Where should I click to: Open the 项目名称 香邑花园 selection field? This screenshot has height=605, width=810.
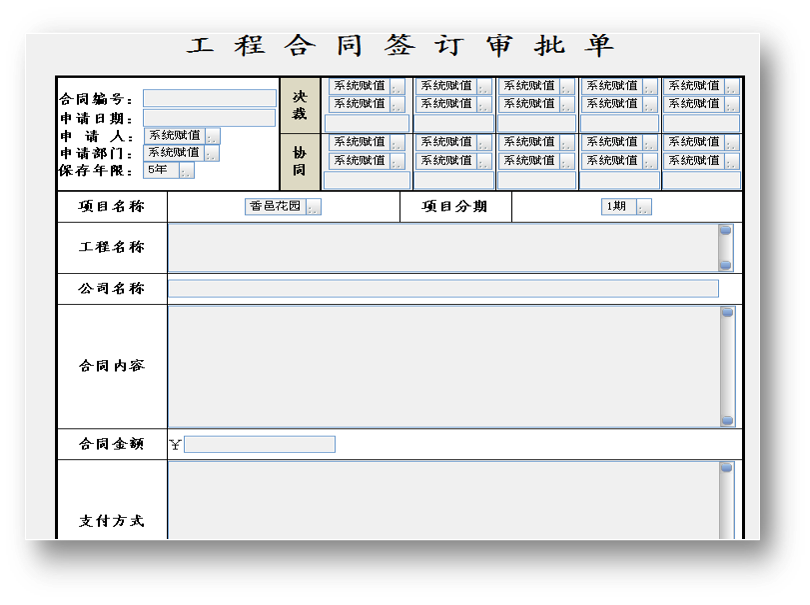coord(275,207)
